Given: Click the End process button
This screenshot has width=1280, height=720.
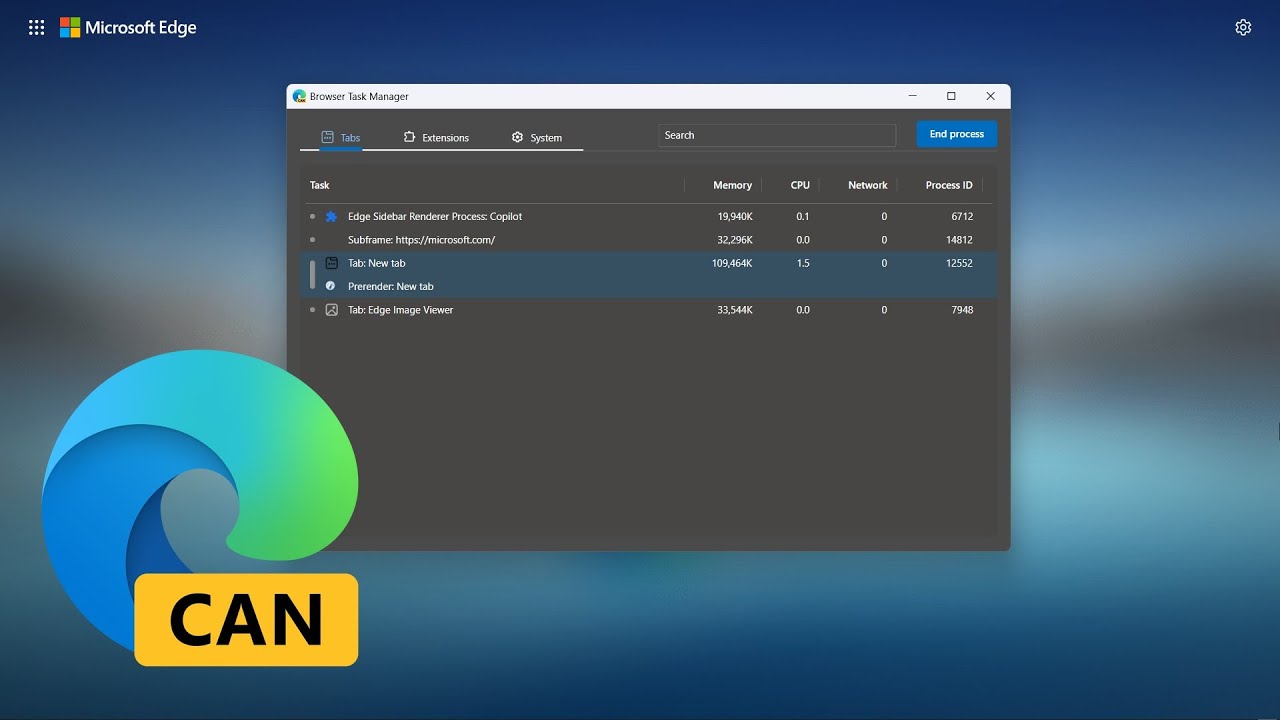Looking at the screenshot, I should [x=957, y=134].
